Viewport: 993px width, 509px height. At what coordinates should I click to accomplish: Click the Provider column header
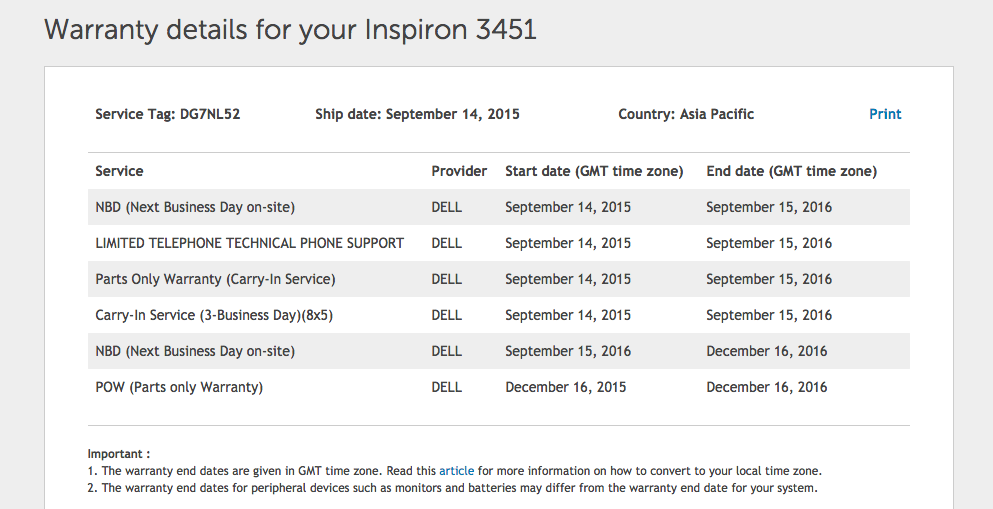[459, 171]
